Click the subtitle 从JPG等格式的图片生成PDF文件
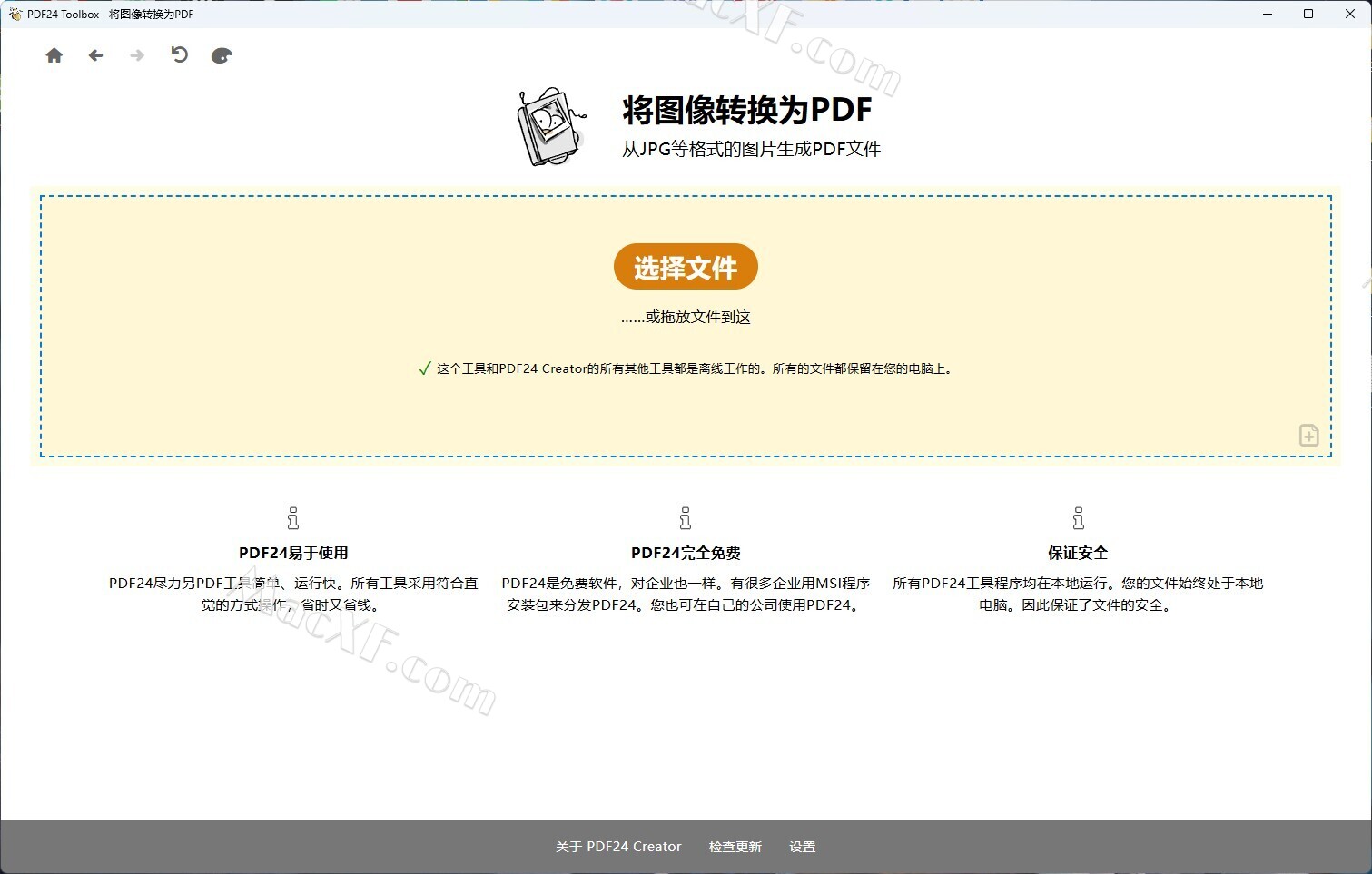This screenshot has height=874, width=1372. (752, 150)
